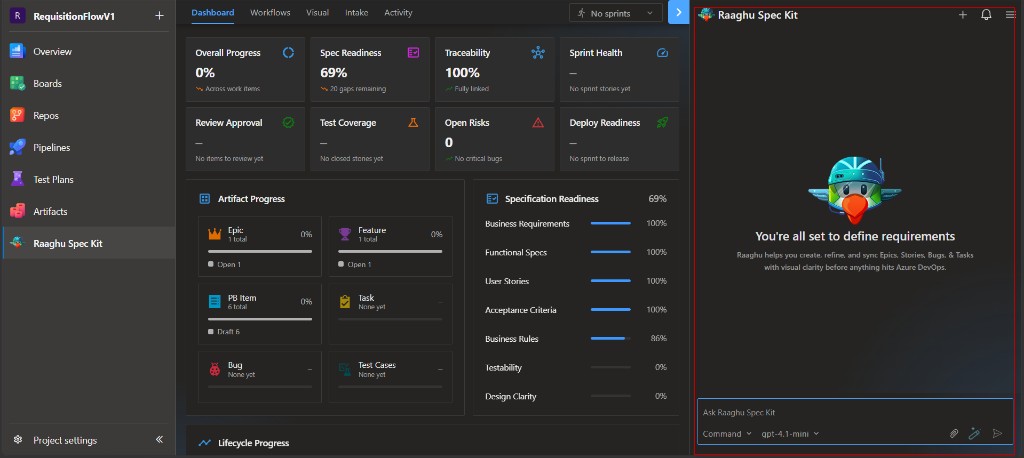The width and height of the screenshot is (1024, 458).
Task: Switch to the Intake tab
Action: coord(357,13)
